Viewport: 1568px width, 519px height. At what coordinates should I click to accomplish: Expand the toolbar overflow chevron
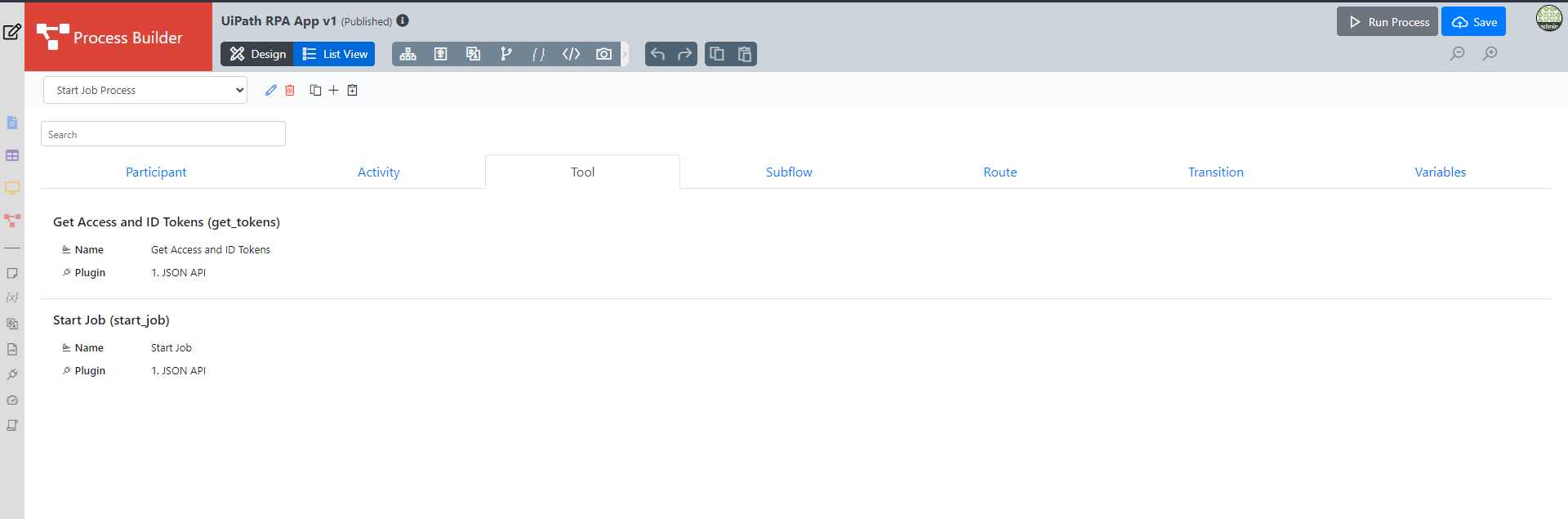pyautogui.click(x=625, y=54)
